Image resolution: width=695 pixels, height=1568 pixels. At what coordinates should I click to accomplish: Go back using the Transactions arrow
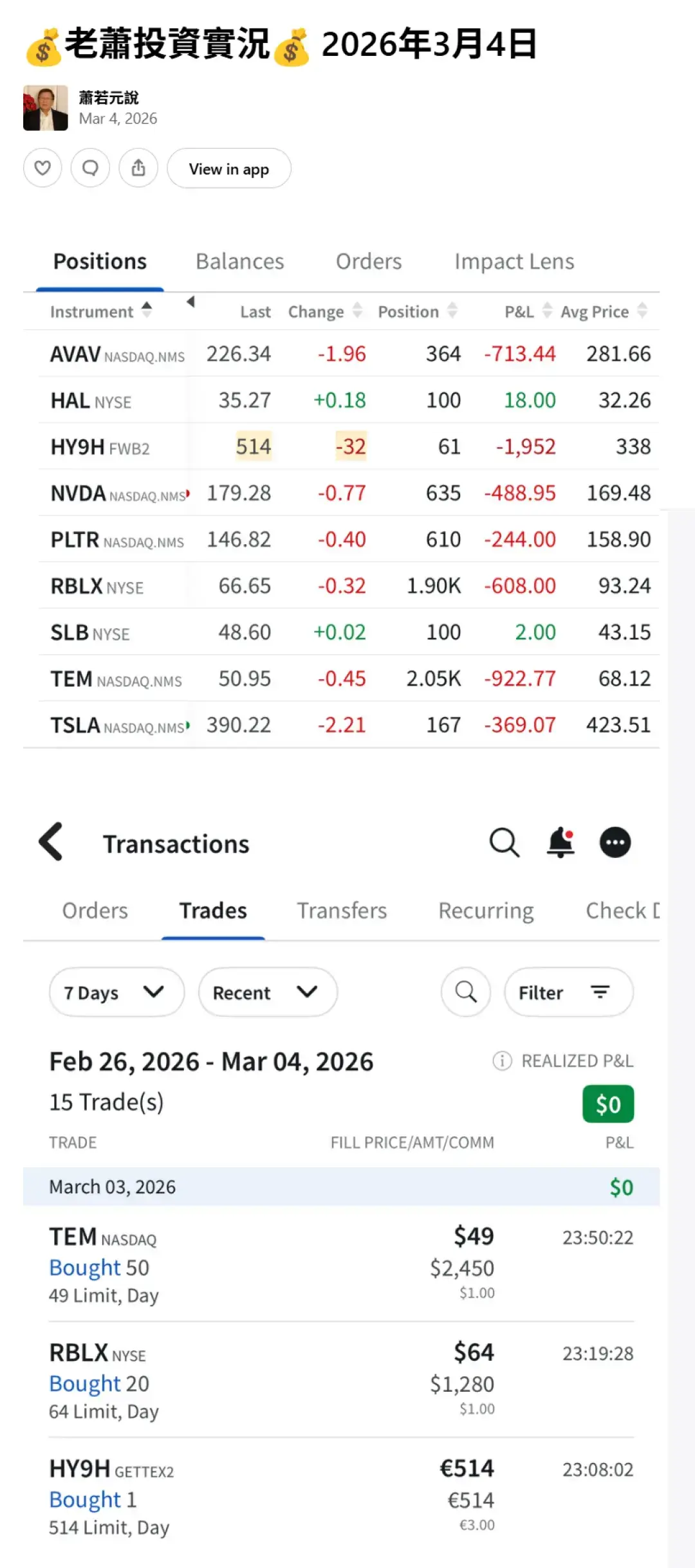[51, 841]
